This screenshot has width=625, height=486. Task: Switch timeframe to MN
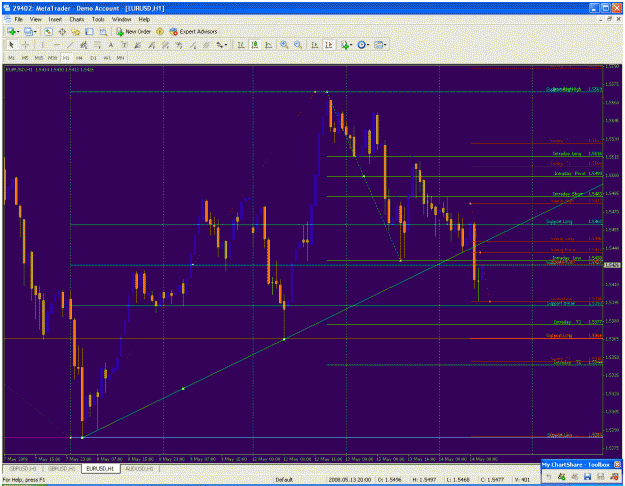120,58
